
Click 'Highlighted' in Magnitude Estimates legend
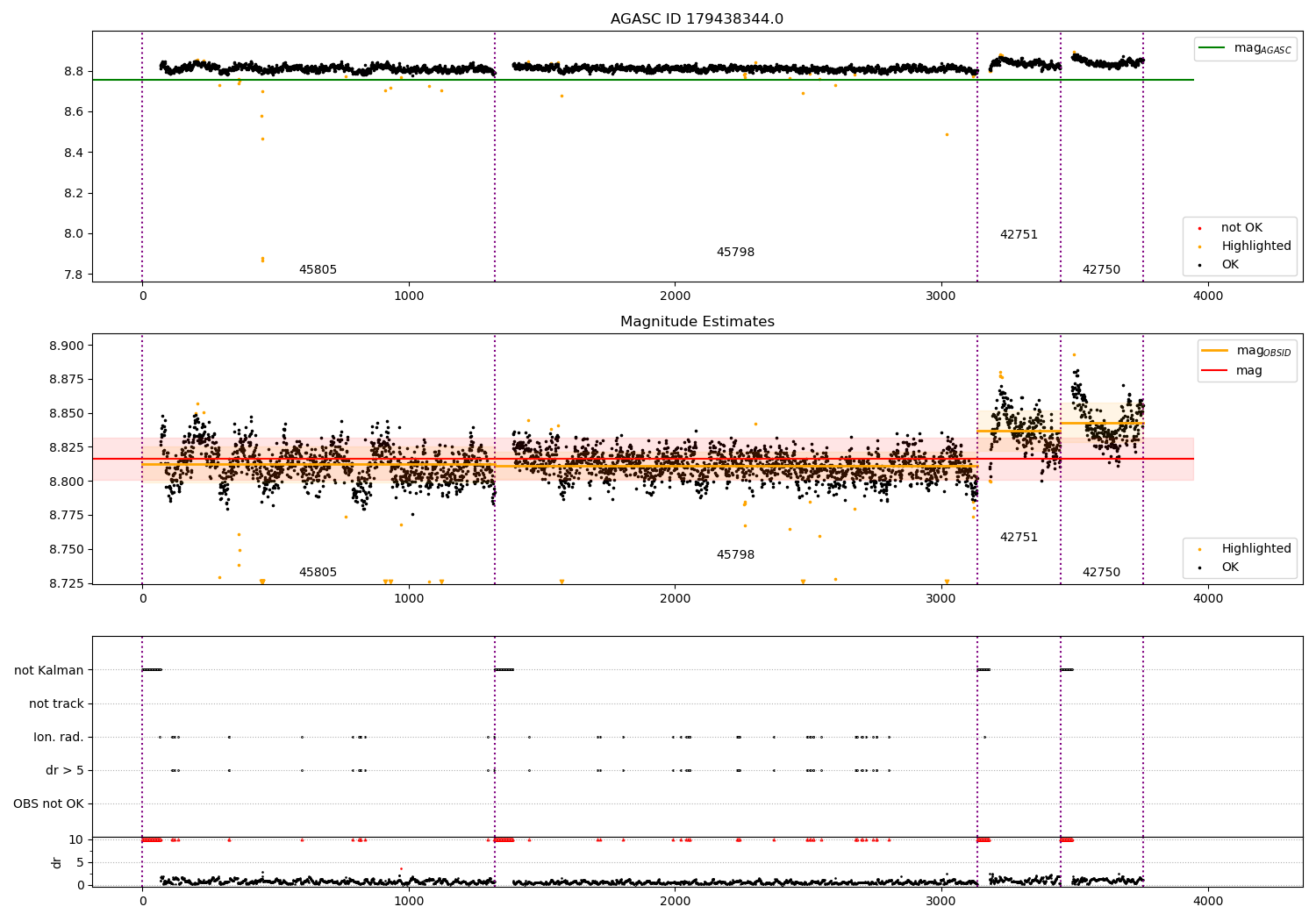(1256, 549)
